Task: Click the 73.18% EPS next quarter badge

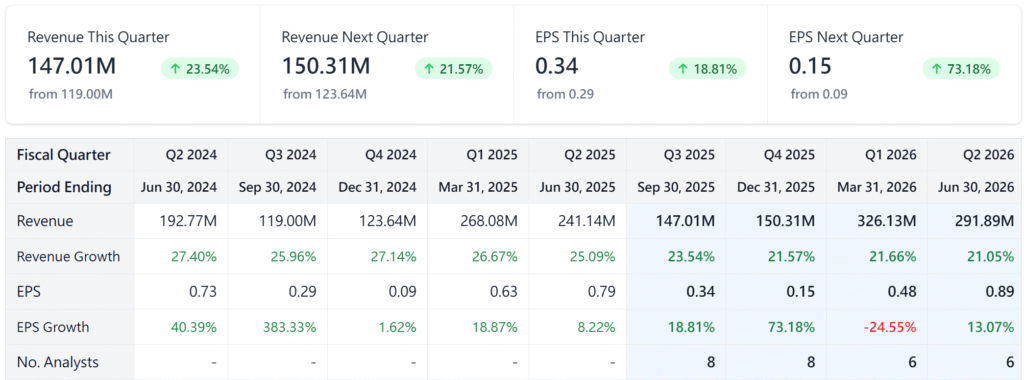Action: [x=961, y=69]
